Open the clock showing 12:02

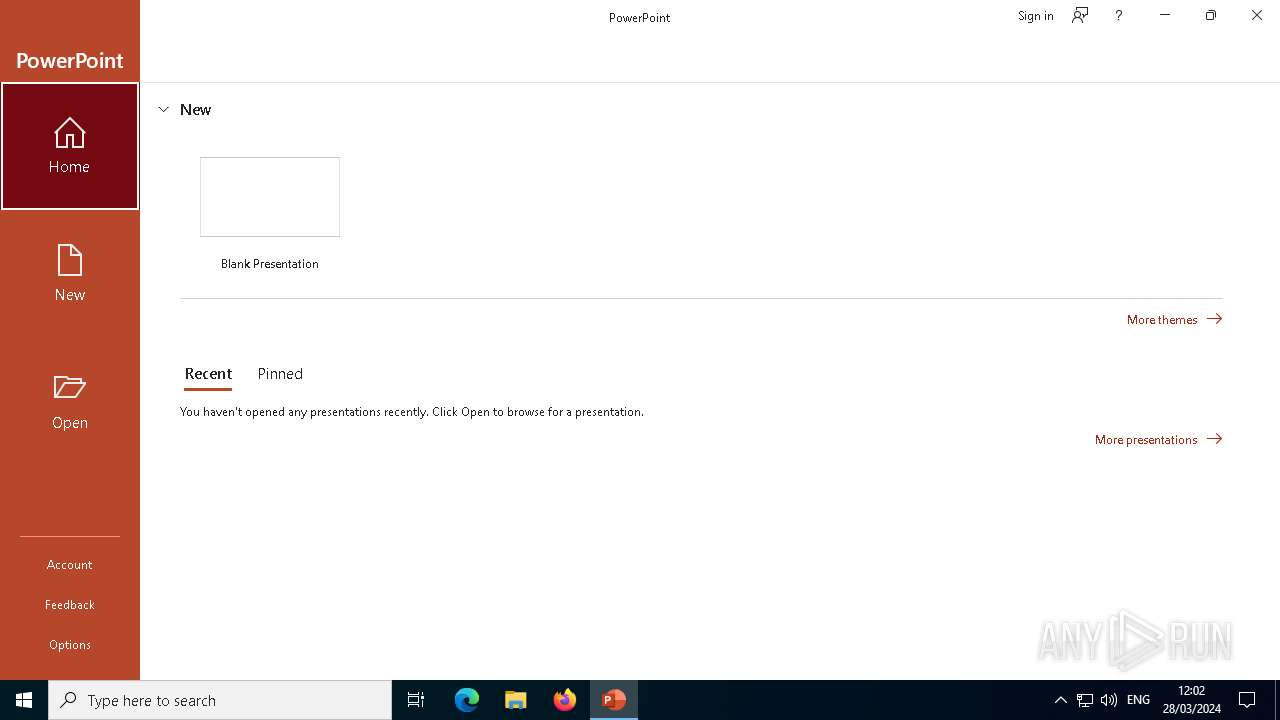coord(1192,700)
